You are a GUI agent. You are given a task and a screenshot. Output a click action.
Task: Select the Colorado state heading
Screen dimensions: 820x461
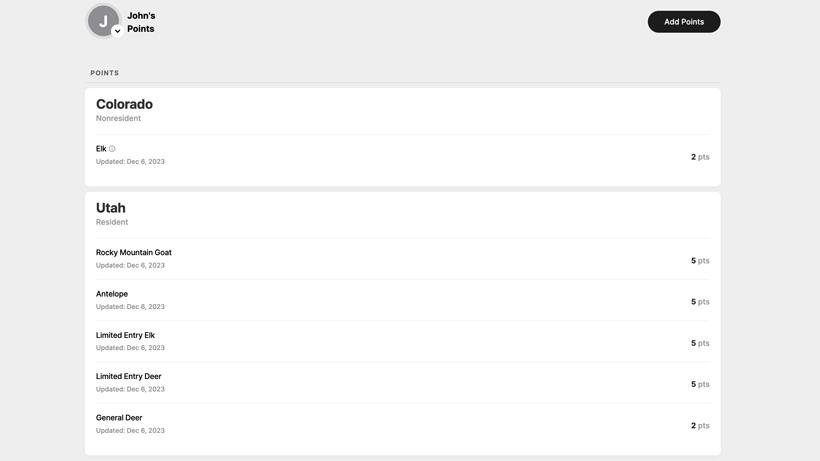(124, 104)
